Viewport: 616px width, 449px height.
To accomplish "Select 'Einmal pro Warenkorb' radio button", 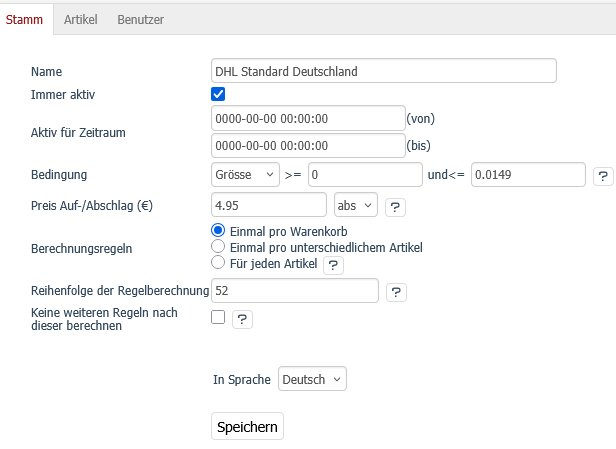I will point(218,230).
